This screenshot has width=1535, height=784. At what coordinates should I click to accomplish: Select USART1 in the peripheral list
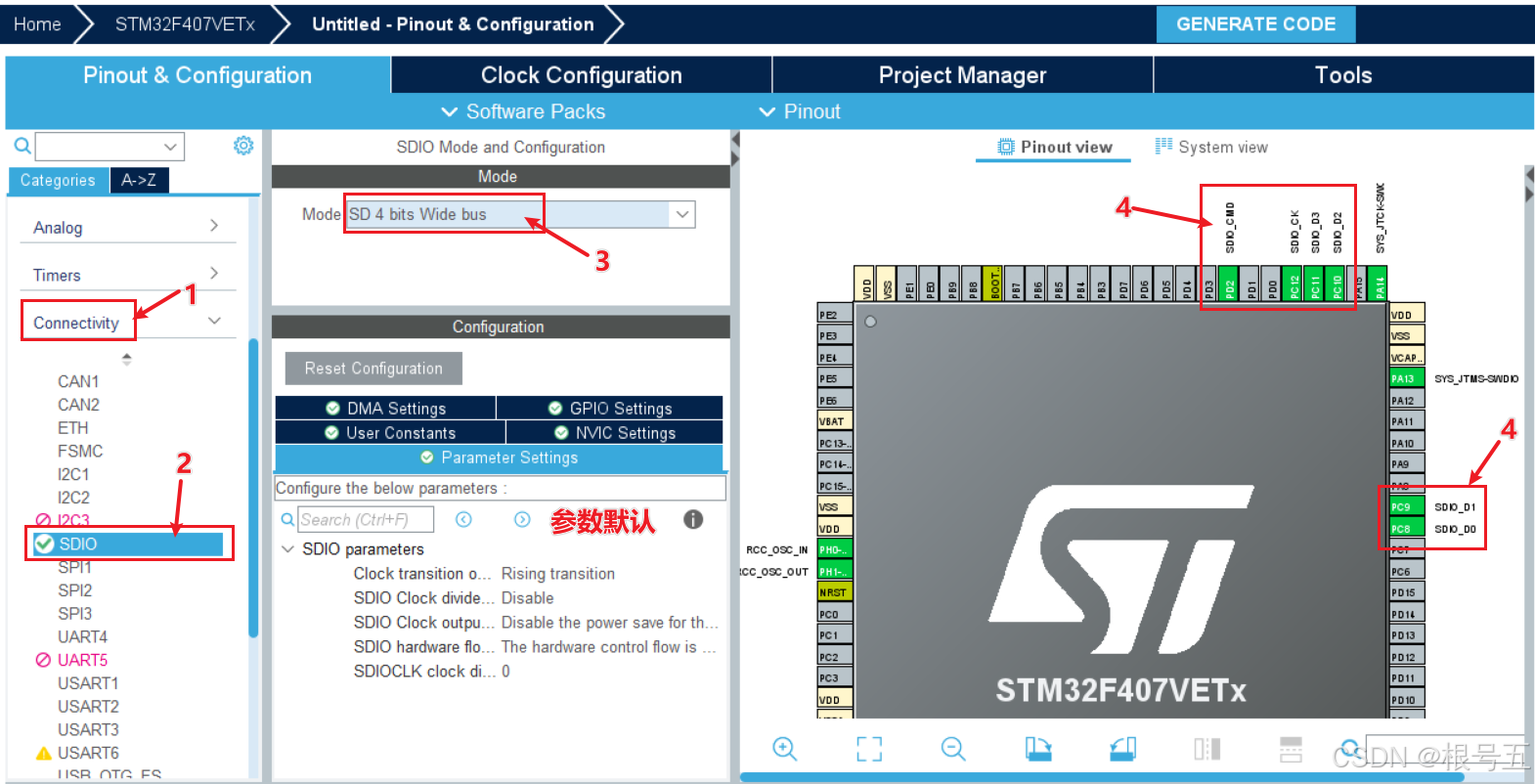[x=88, y=683]
